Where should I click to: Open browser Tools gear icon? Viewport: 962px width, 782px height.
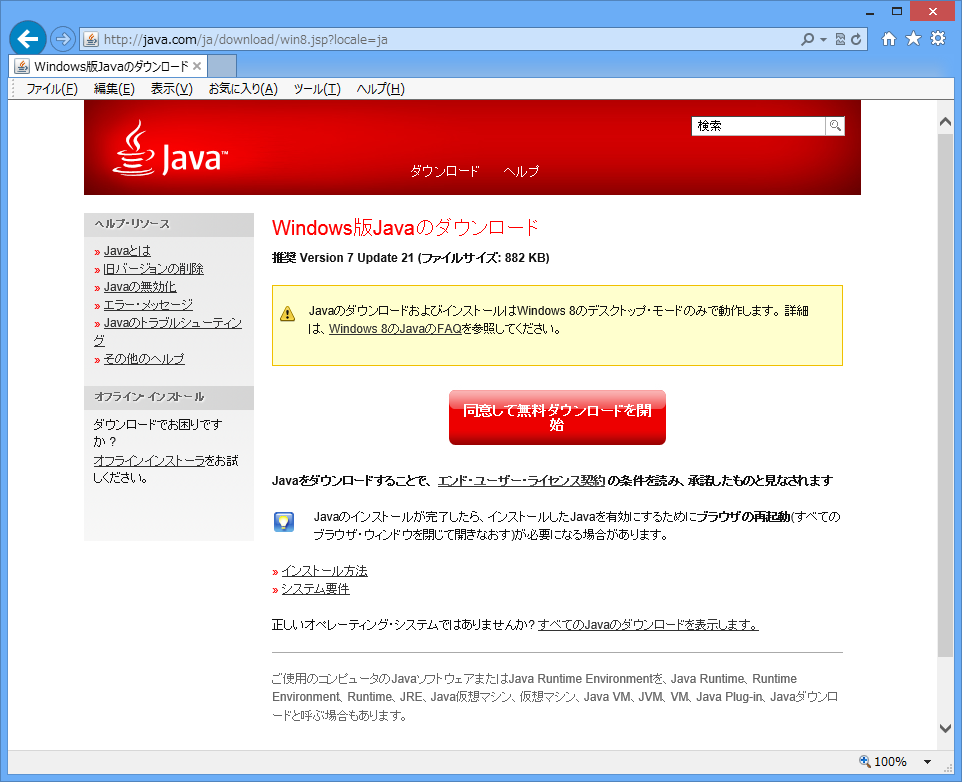(x=938, y=39)
